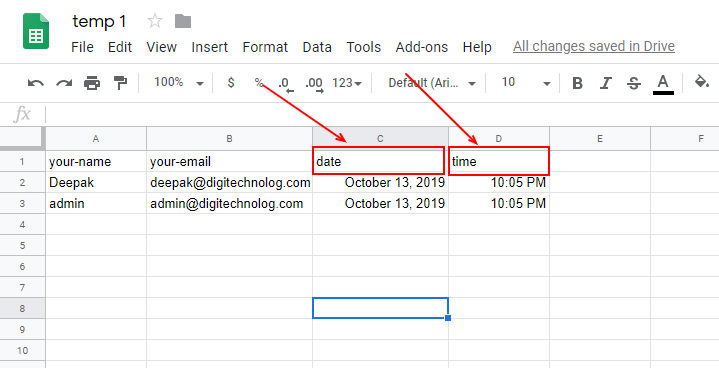
Task: Move document using the folder icon
Action: 183,21
